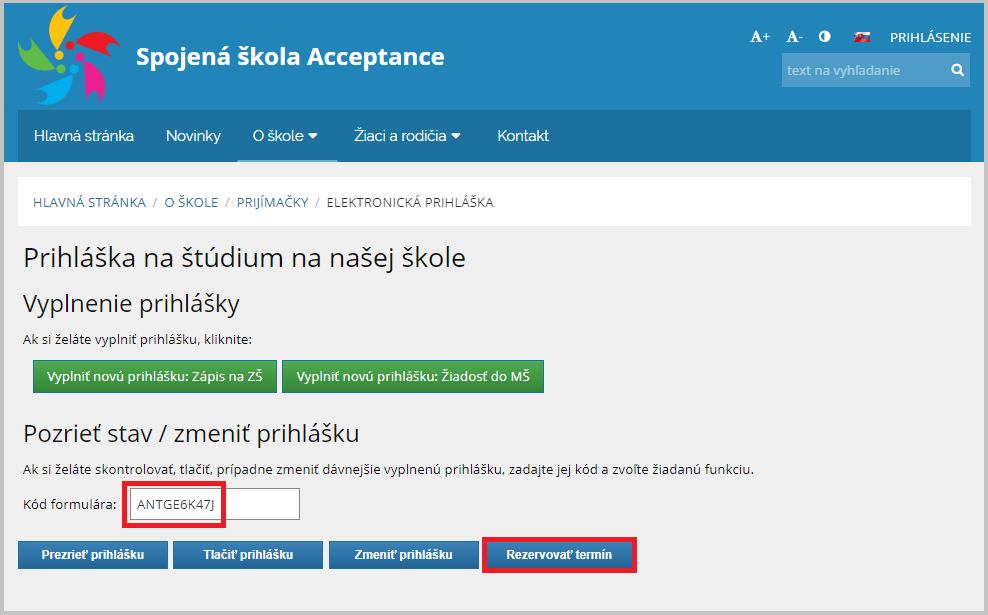Follow the O ŠKOLE breadcrumb link
Viewport: 988px width, 615px height.
191,202
